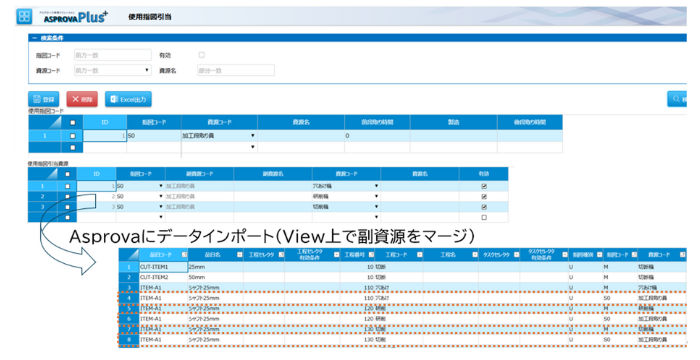Screen dimensions: 700x360
Task: Open the 切断機 resource code dropdown
Action: pyautogui.click(x=376, y=207)
